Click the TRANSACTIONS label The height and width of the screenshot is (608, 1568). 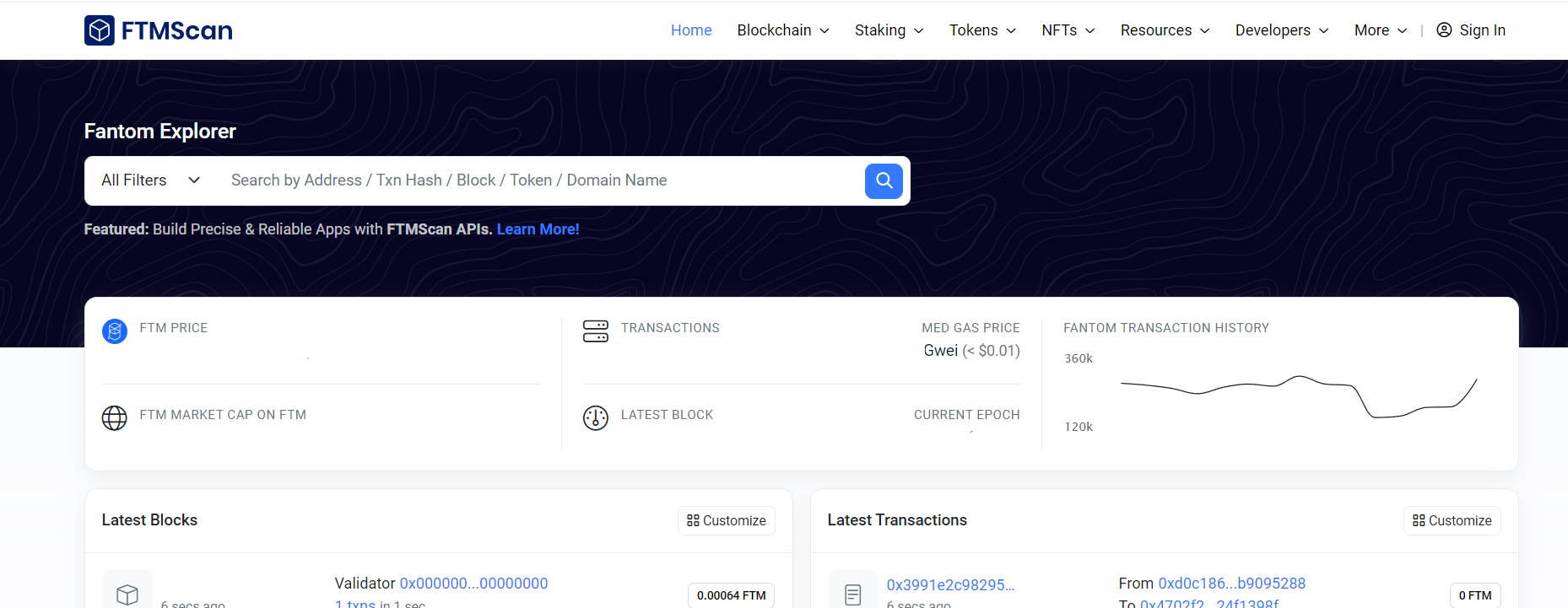point(670,328)
